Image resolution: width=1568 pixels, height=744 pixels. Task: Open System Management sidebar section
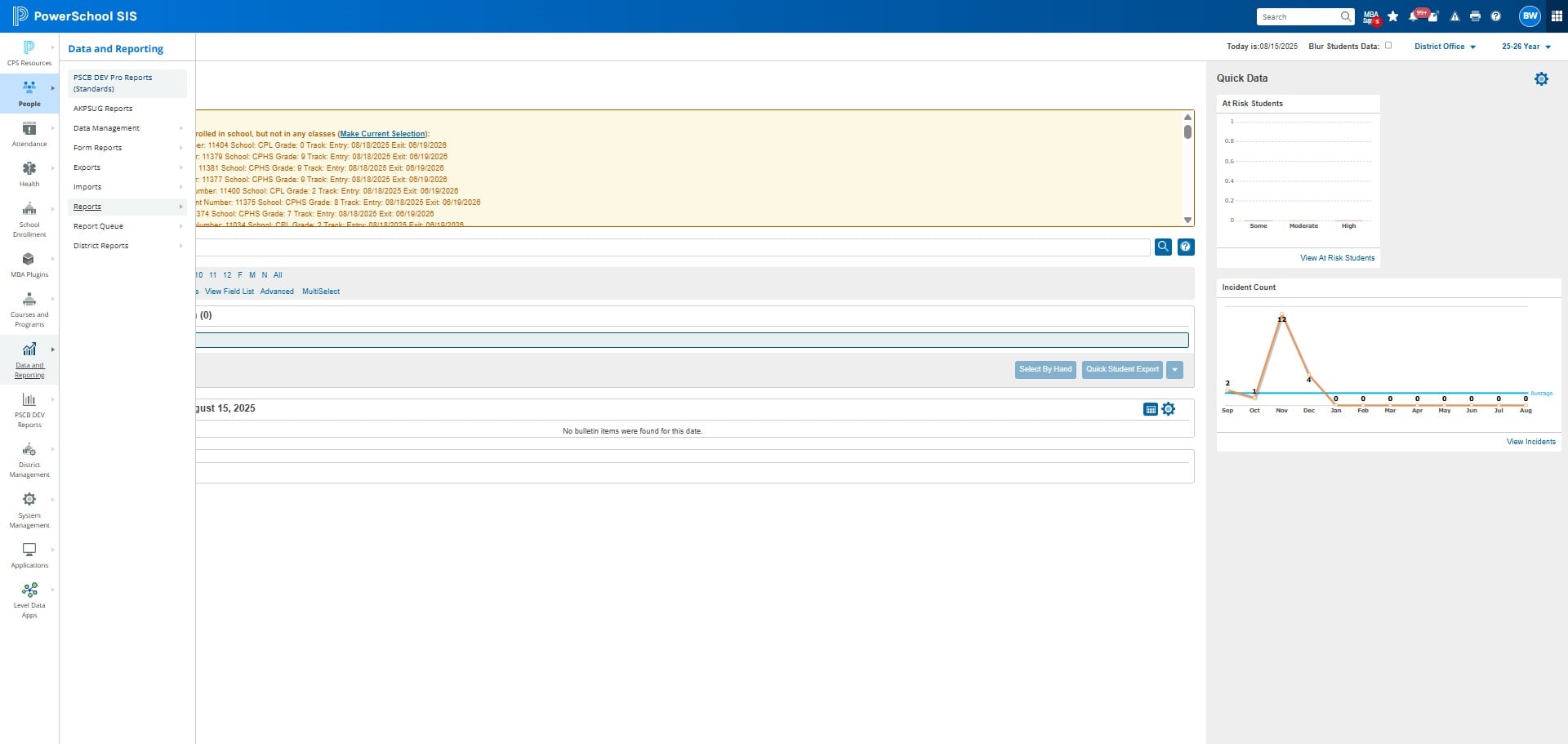point(29,510)
